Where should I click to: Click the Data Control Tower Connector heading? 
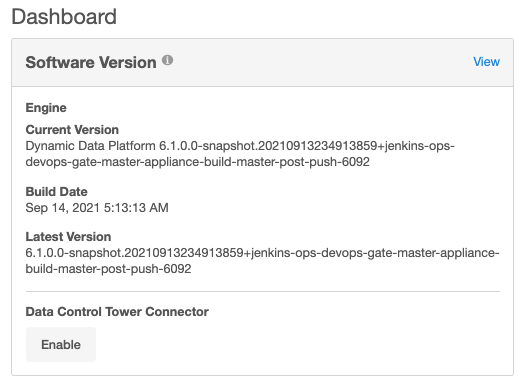(117, 312)
